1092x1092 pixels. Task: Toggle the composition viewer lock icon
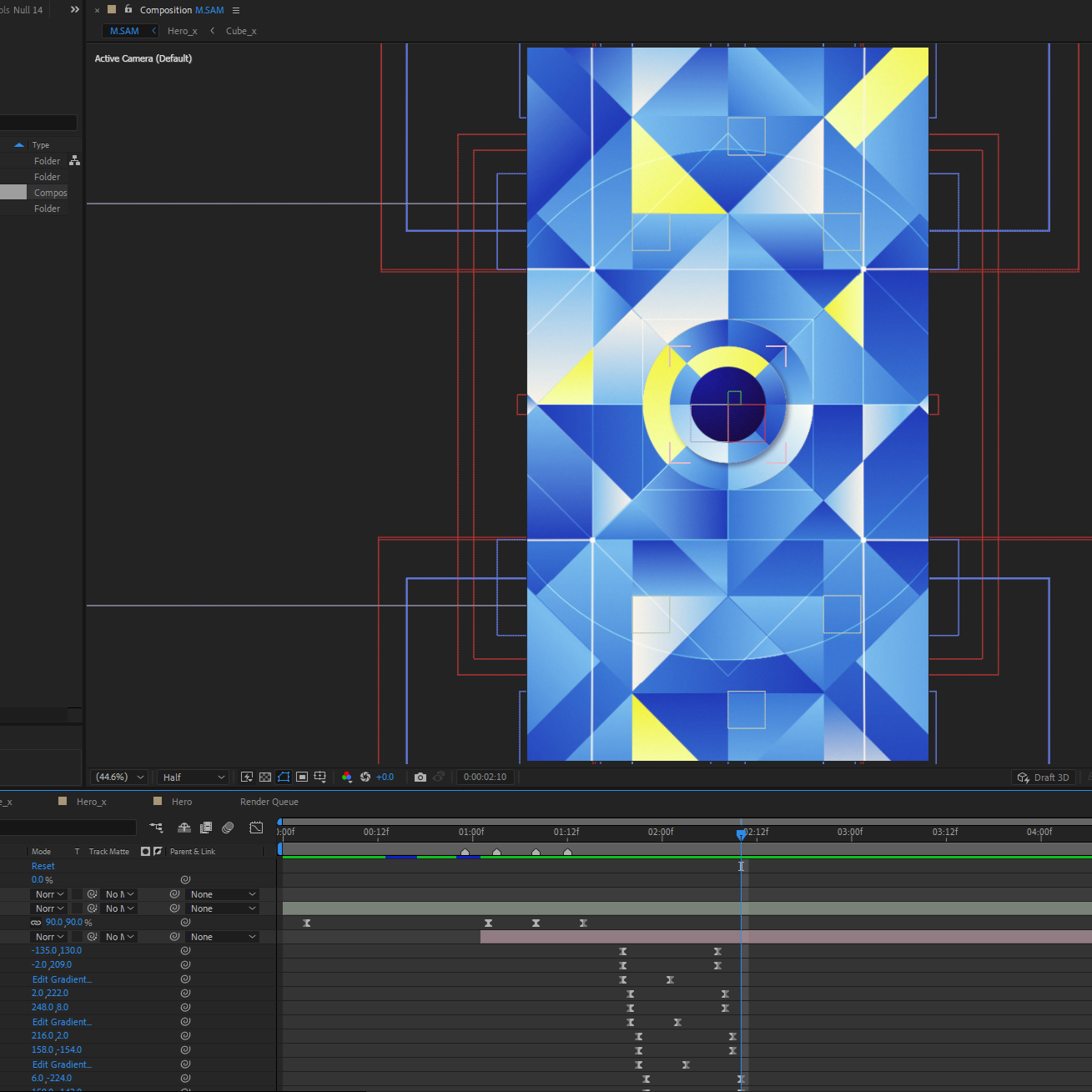[x=128, y=9]
